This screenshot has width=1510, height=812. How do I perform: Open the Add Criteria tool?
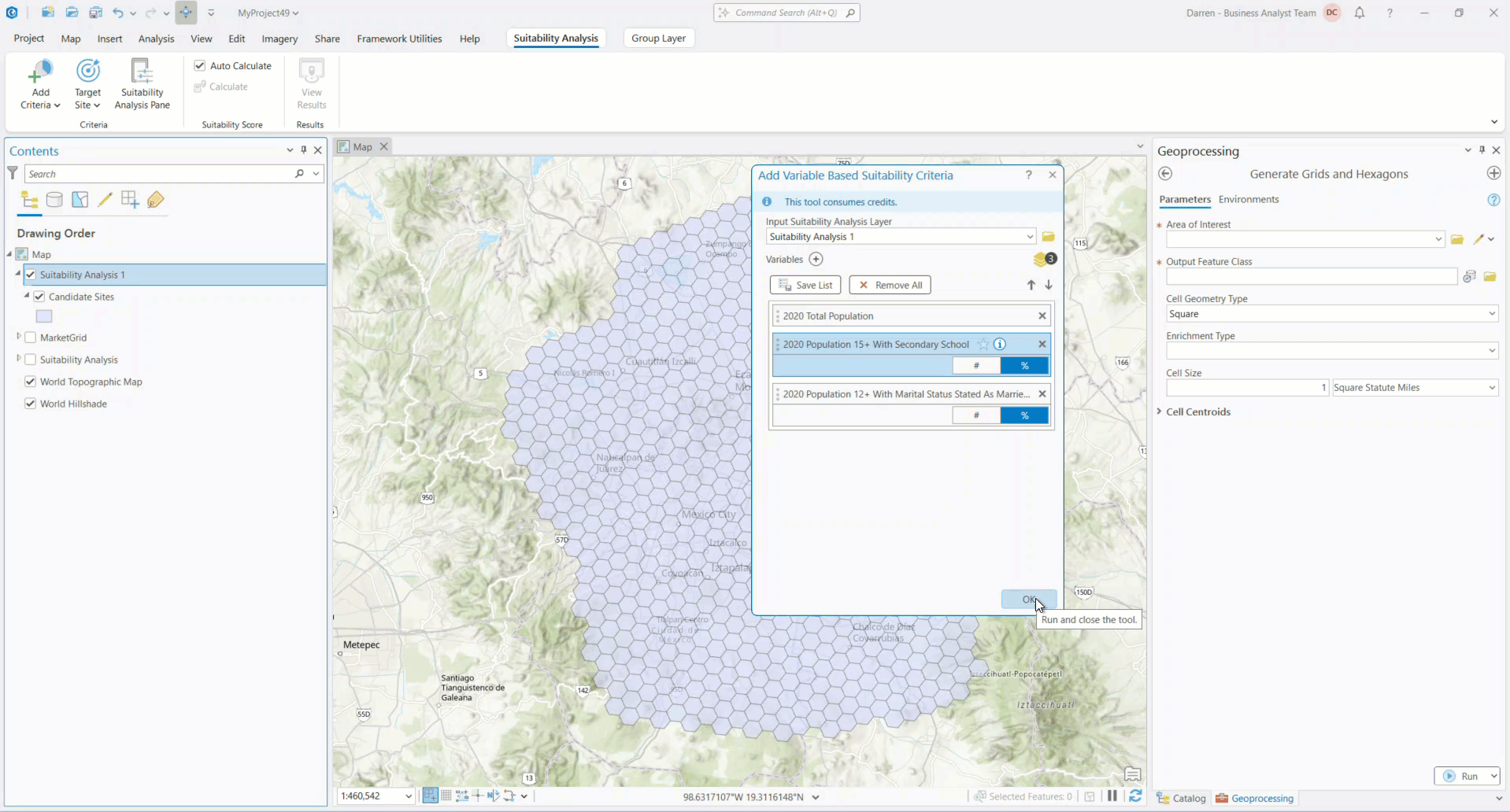pos(40,83)
